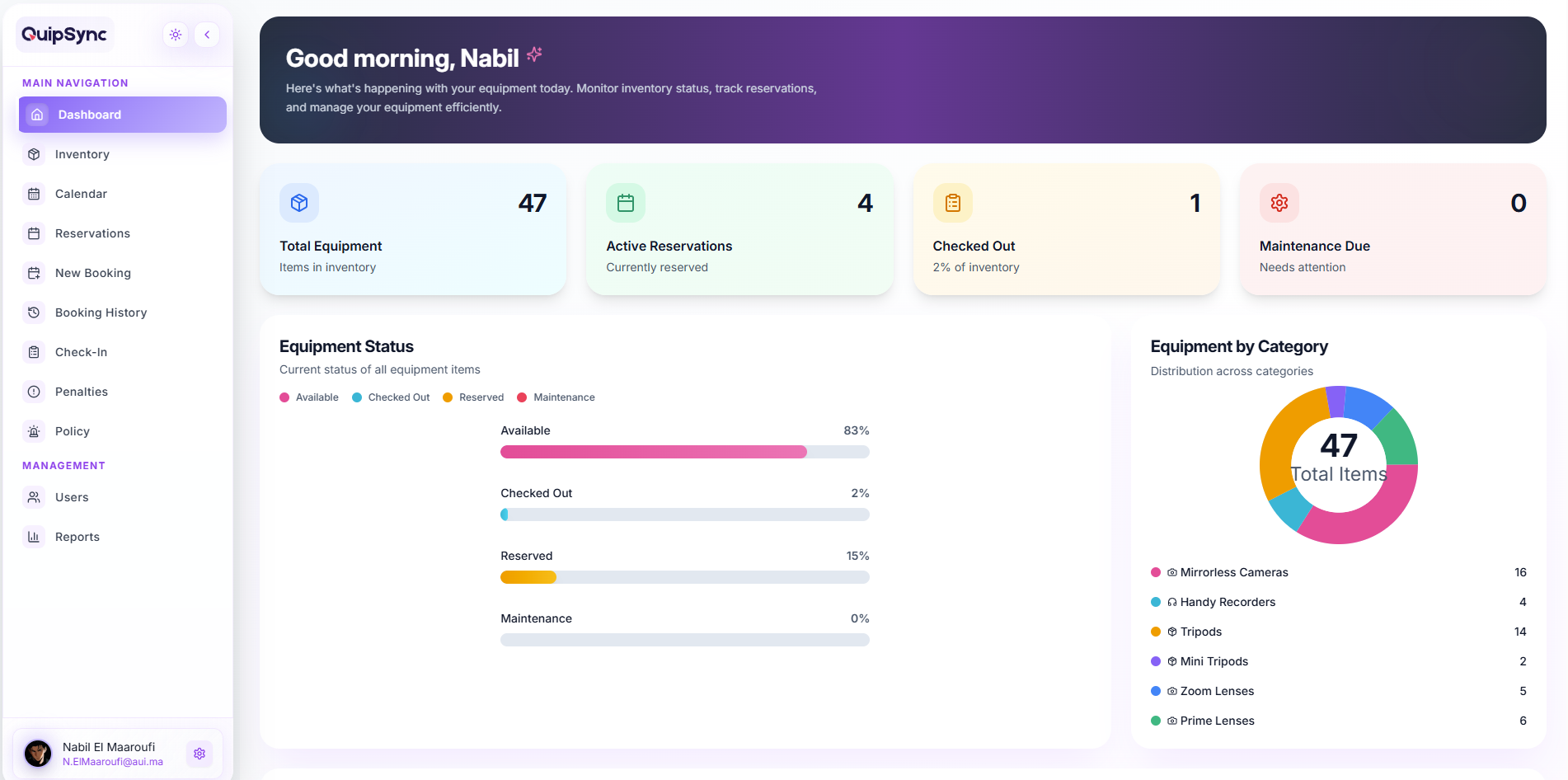This screenshot has width=1568, height=780.
Task: Click the Active Reservations calendar icon
Action: click(x=626, y=203)
